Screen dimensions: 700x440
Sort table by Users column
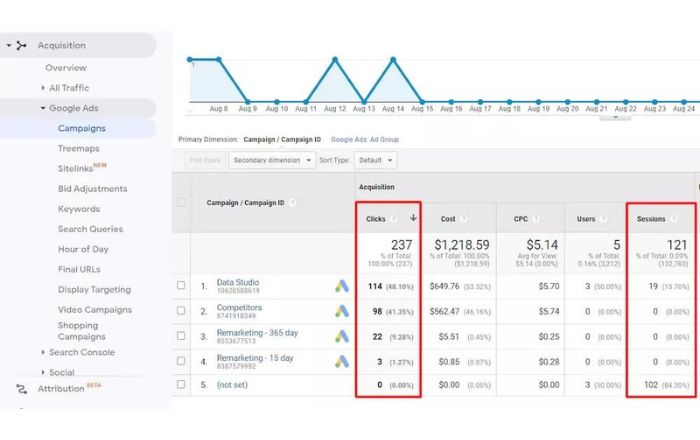[x=586, y=219]
